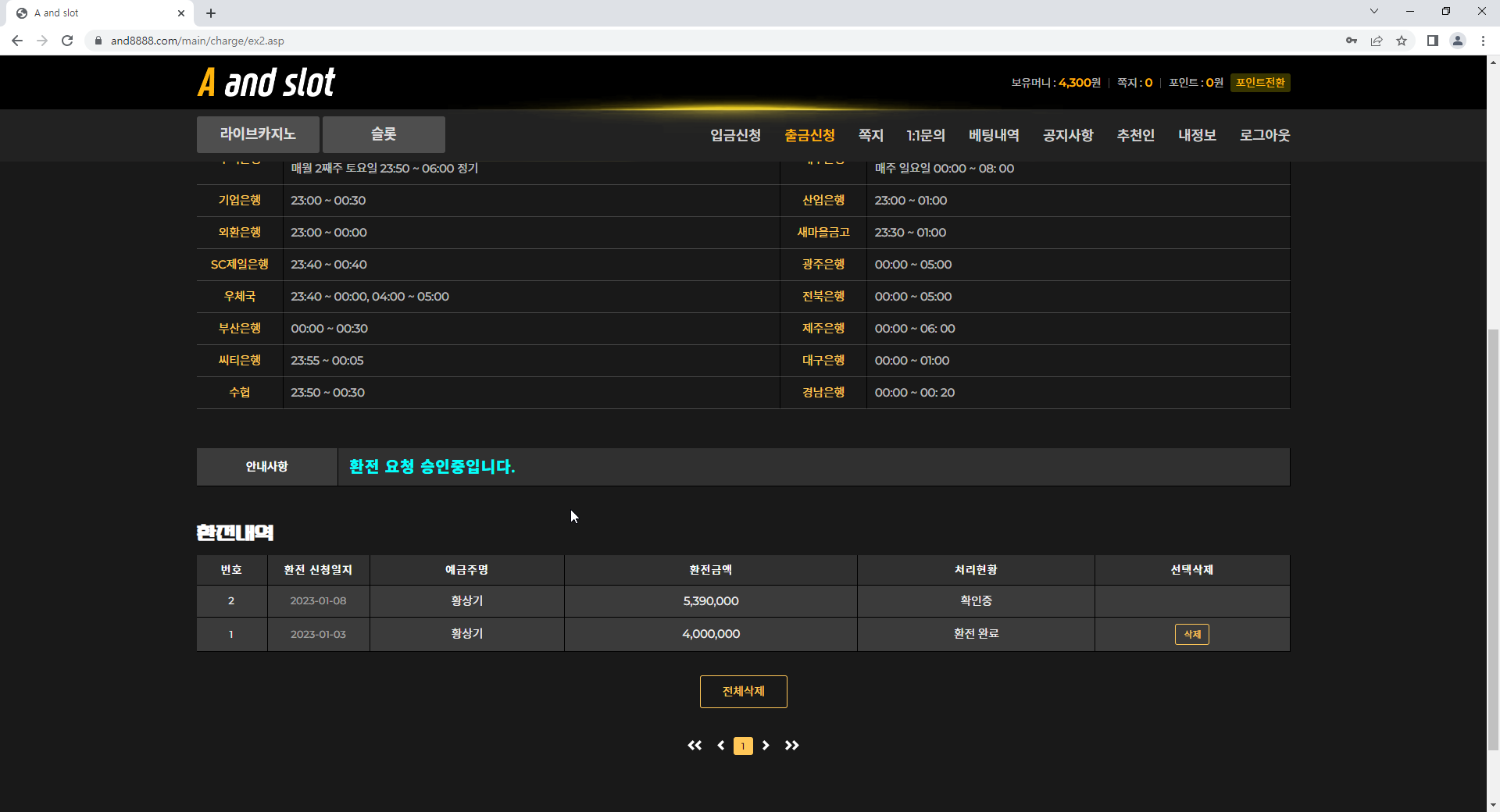Go to the last page double arrow
The width and height of the screenshot is (1500, 812).
click(x=791, y=746)
